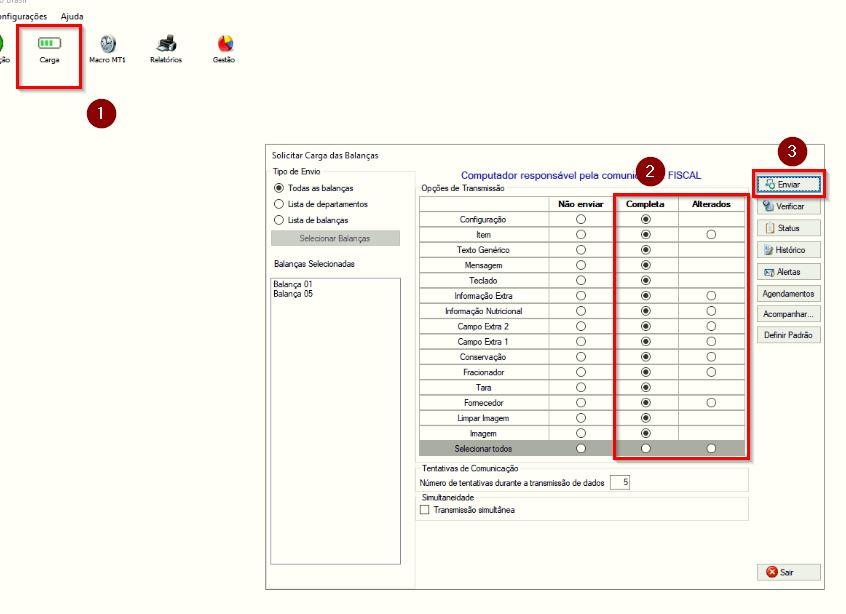The height and width of the screenshot is (614, 846).
Task: Select Balança 05 in selected list
Action: [x=293, y=294]
